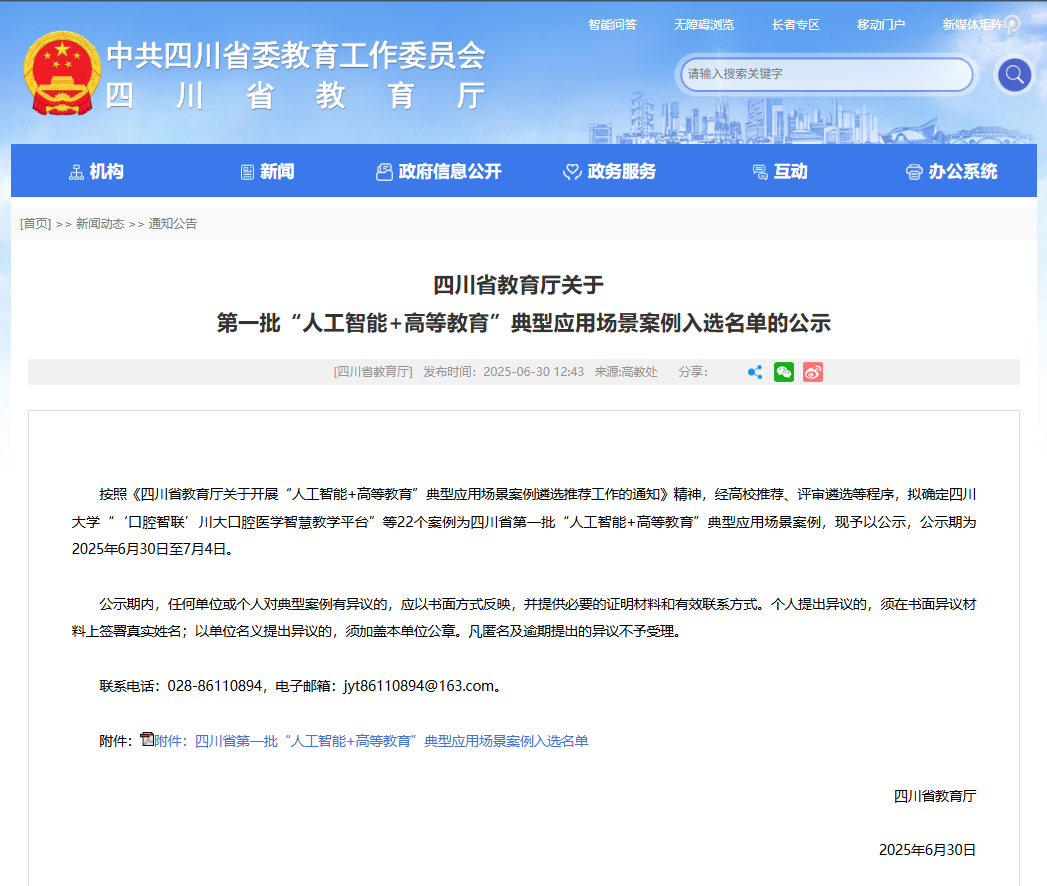This screenshot has height=886, width=1047.
Task: Go to 新闻动态 breadcrumb
Action: (x=100, y=224)
